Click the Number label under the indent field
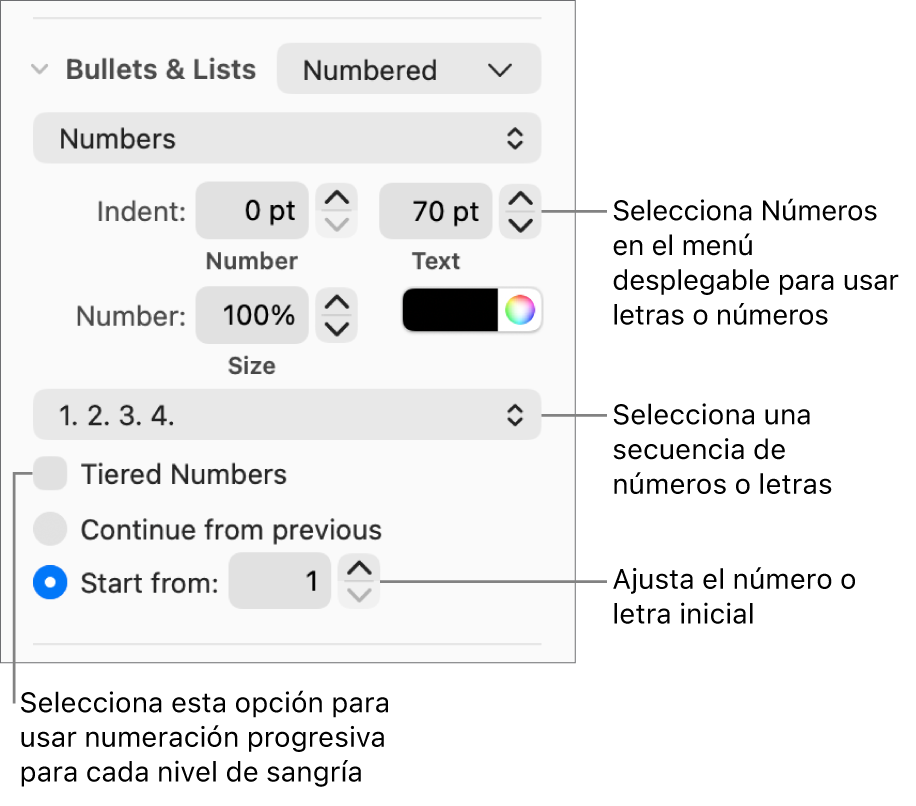This screenshot has height=806, width=916. point(251,261)
